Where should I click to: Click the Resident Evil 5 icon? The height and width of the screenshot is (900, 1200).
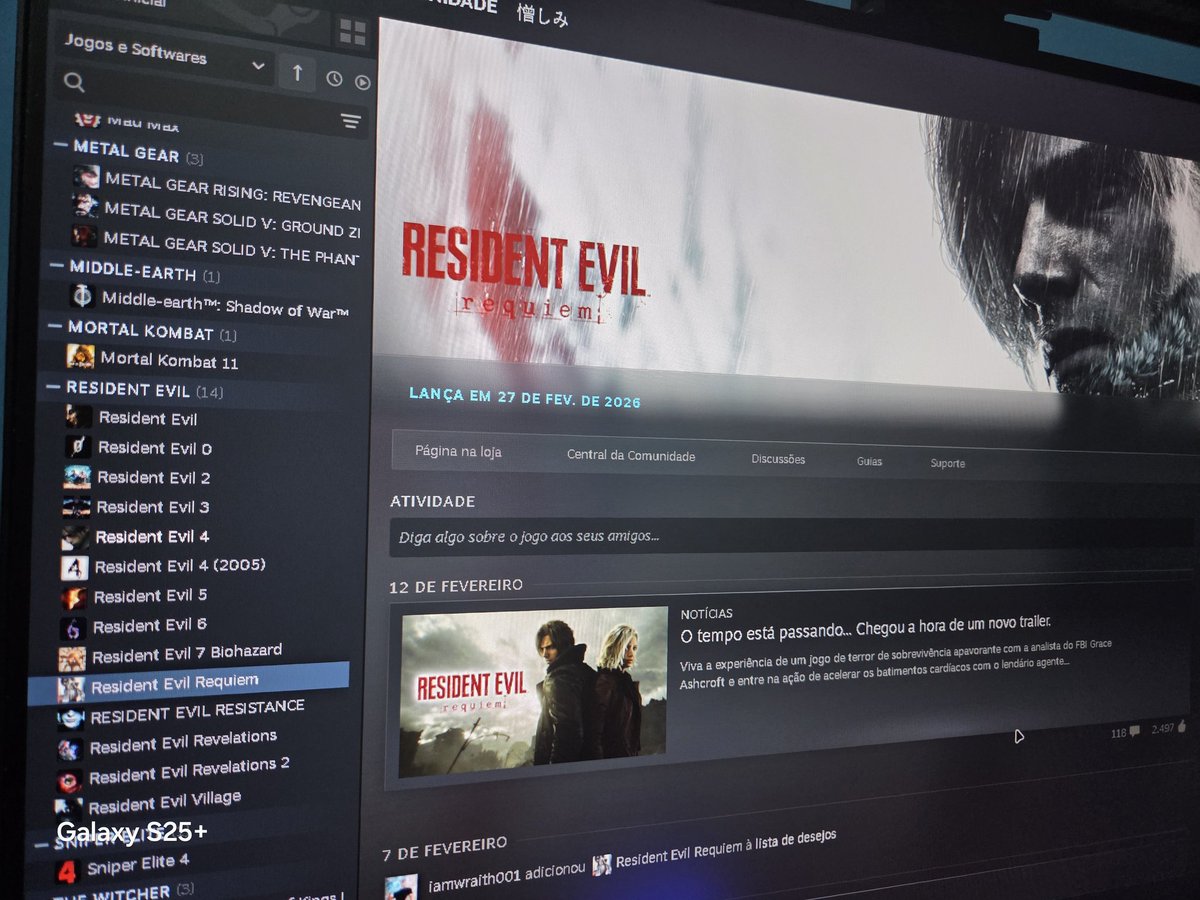tap(74, 598)
